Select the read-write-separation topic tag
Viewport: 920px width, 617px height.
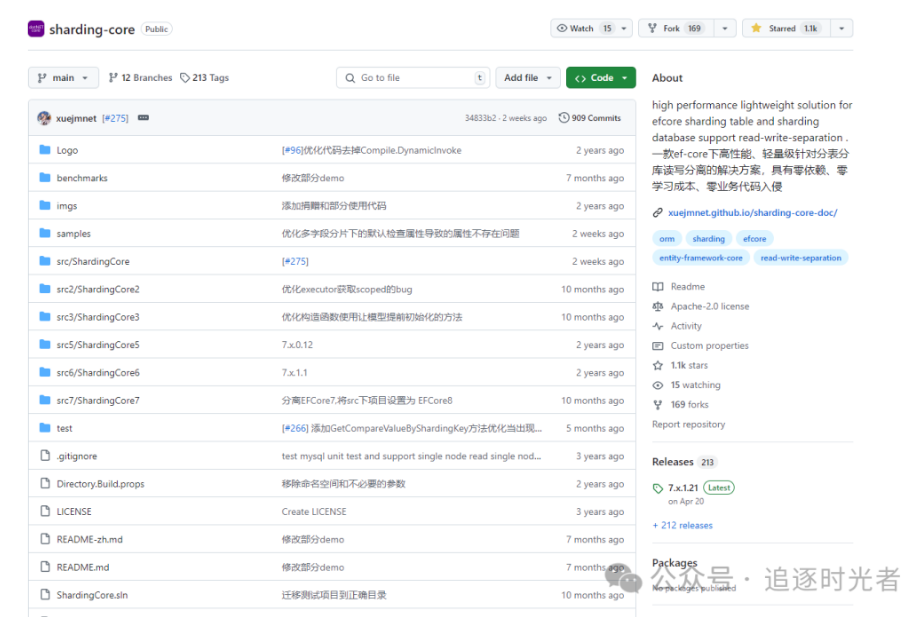(801, 258)
